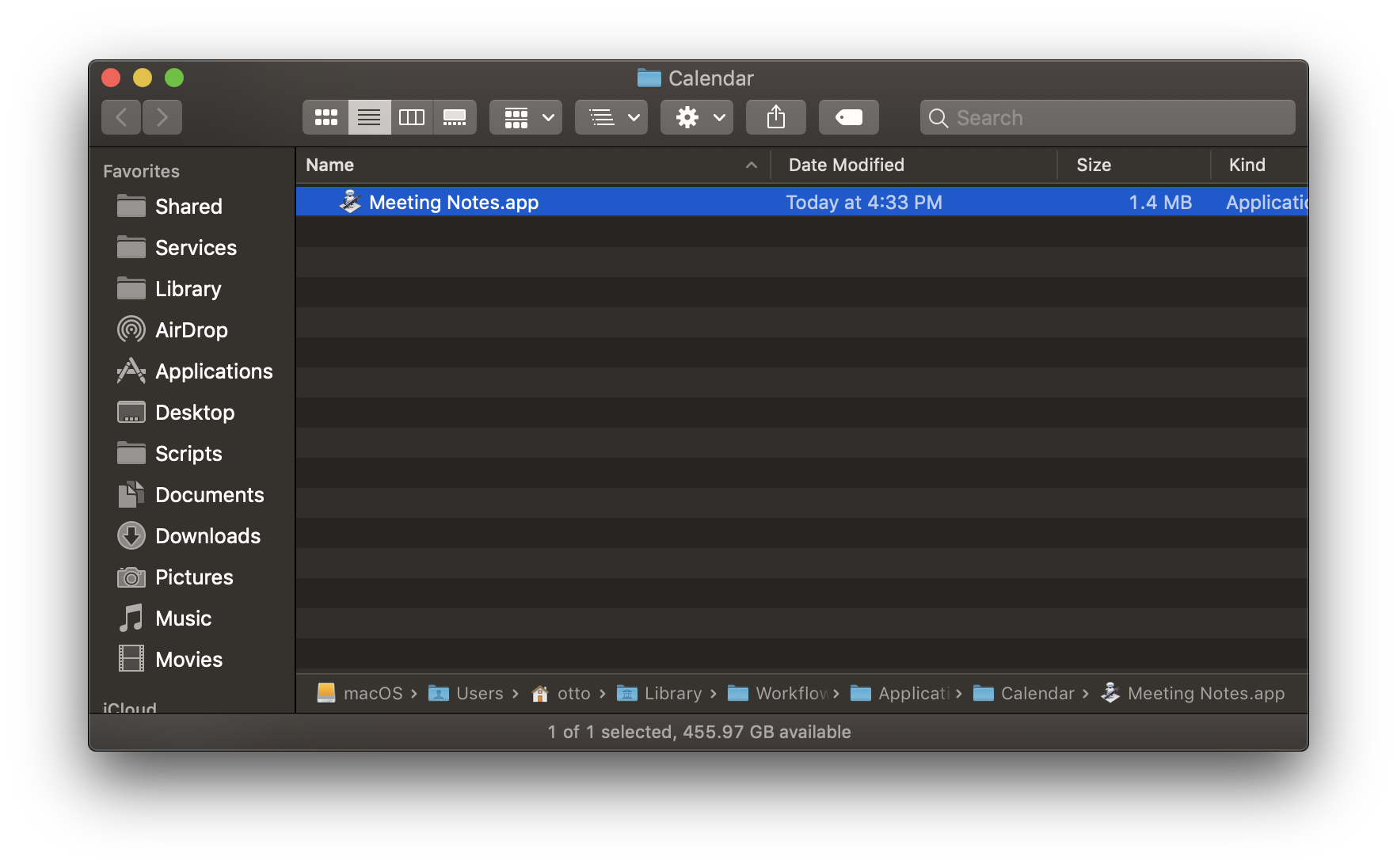Switch to column view
The height and width of the screenshot is (868, 1397).
(x=412, y=116)
